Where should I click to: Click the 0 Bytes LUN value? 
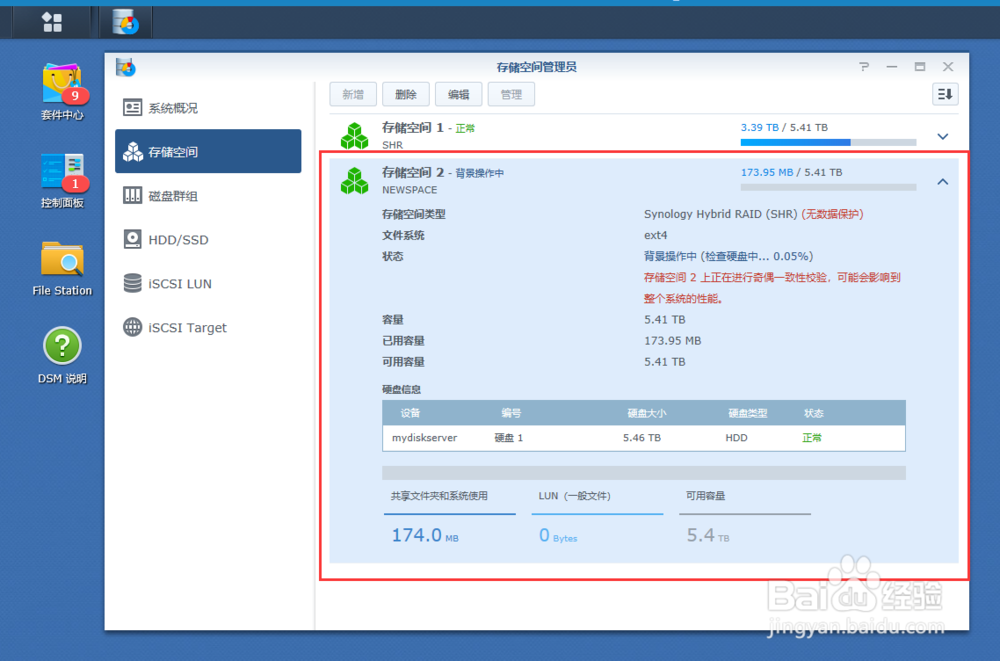coord(558,535)
